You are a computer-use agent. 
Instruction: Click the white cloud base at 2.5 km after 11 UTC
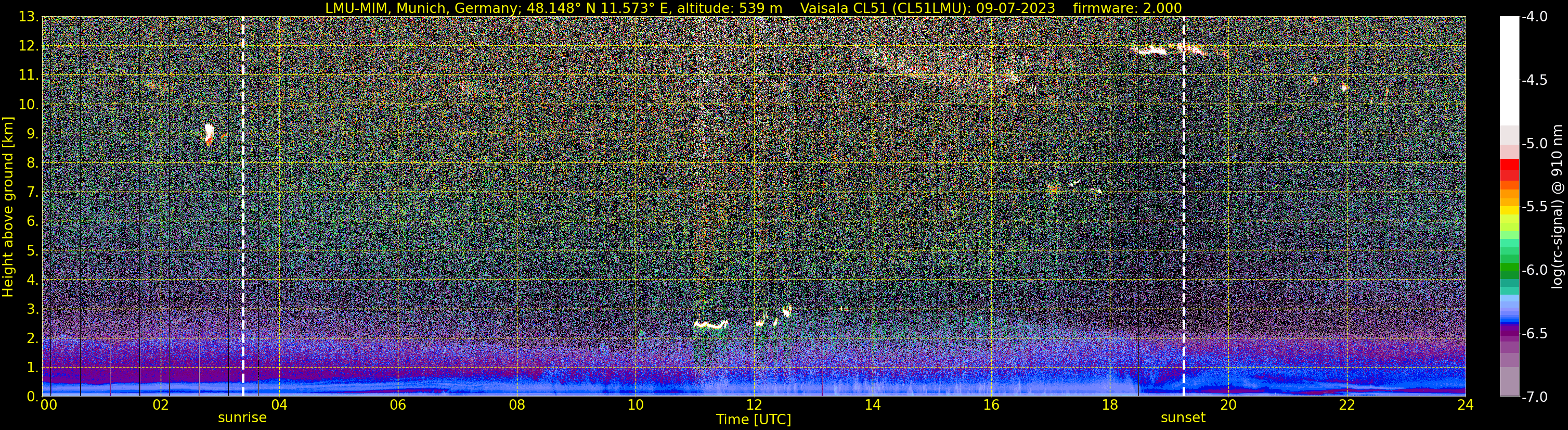(x=711, y=325)
